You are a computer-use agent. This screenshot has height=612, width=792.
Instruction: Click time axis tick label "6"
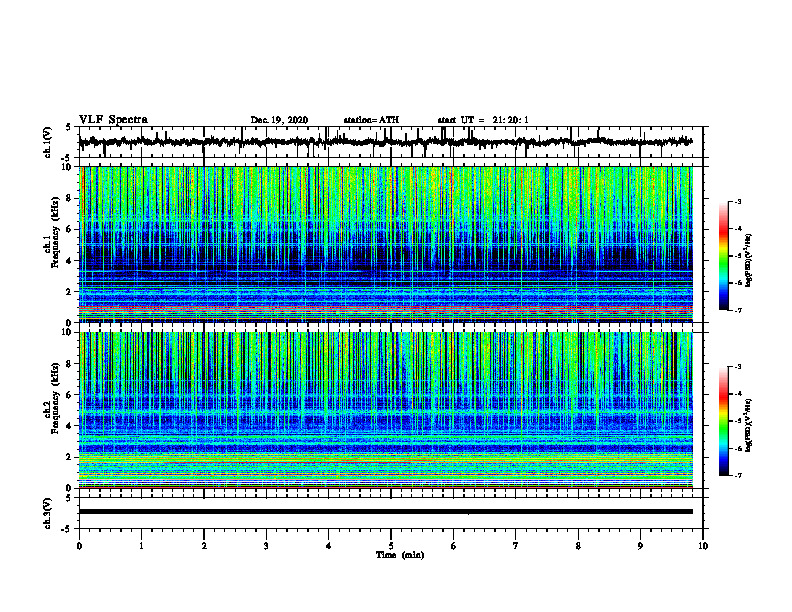click(x=454, y=546)
